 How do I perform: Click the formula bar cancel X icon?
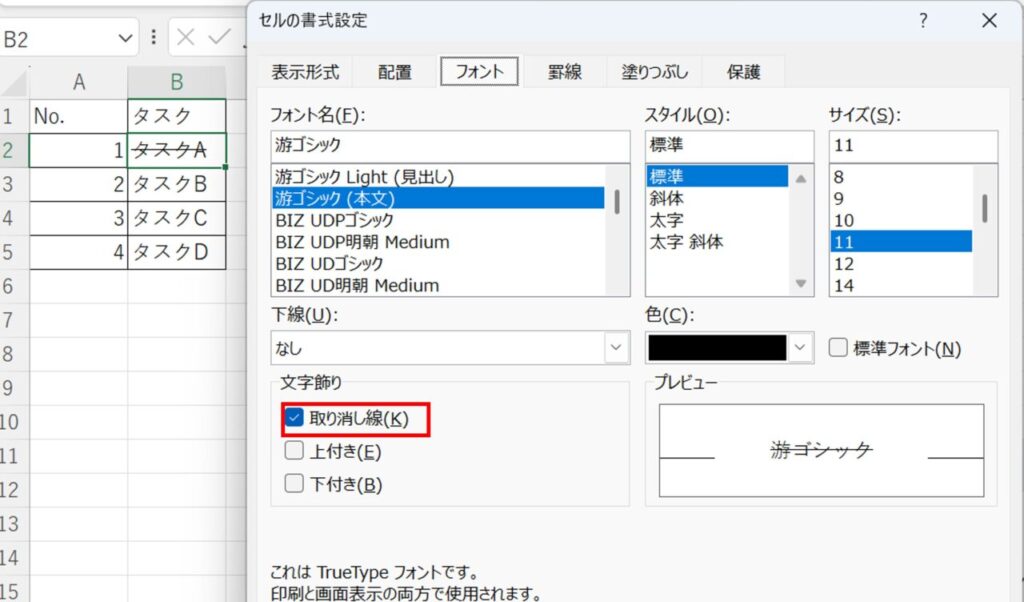tap(185, 38)
